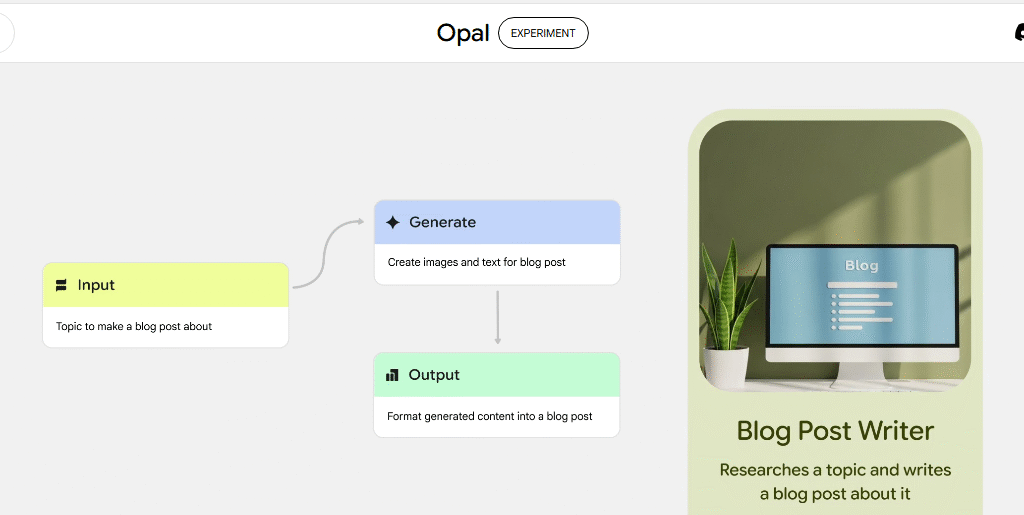
Task: Select the Output node header
Action: pyautogui.click(x=497, y=375)
